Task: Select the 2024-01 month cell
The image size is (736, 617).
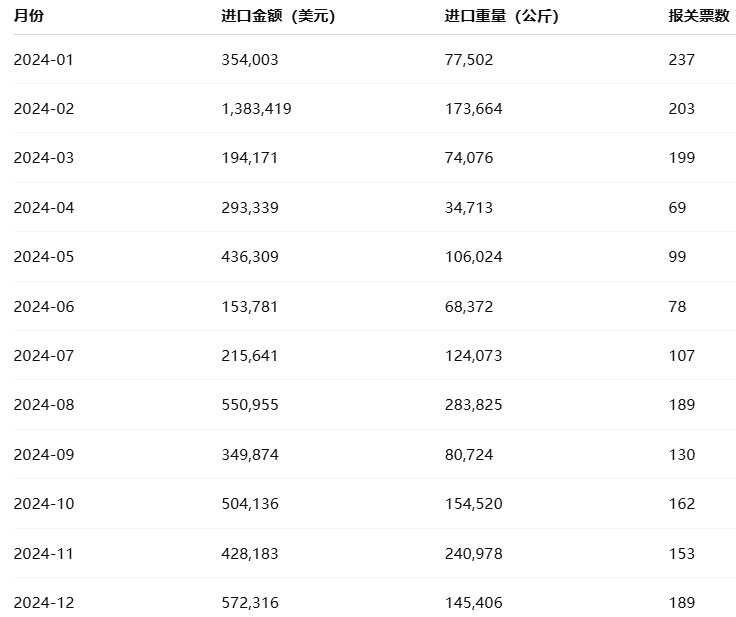Action: 44,60
